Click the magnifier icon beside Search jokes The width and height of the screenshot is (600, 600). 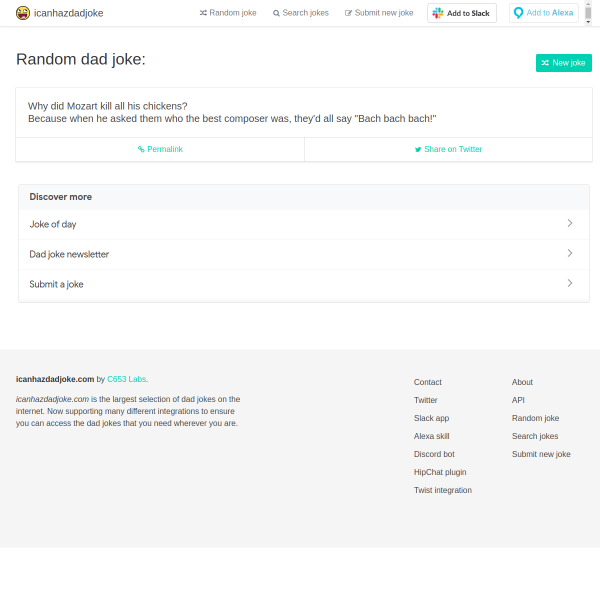tap(276, 13)
